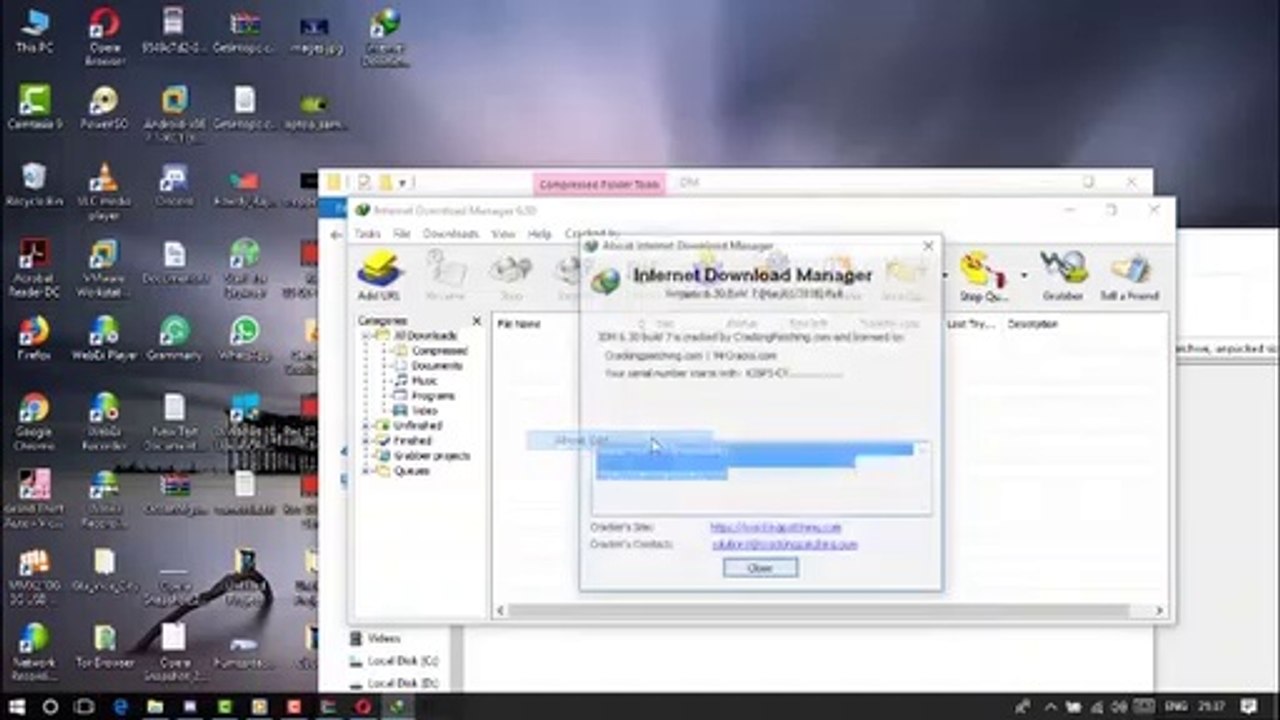This screenshot has height=720, width=1280.
Task: Open the Acrobat Reader DC shortcut
Action: tap(34, 265)
